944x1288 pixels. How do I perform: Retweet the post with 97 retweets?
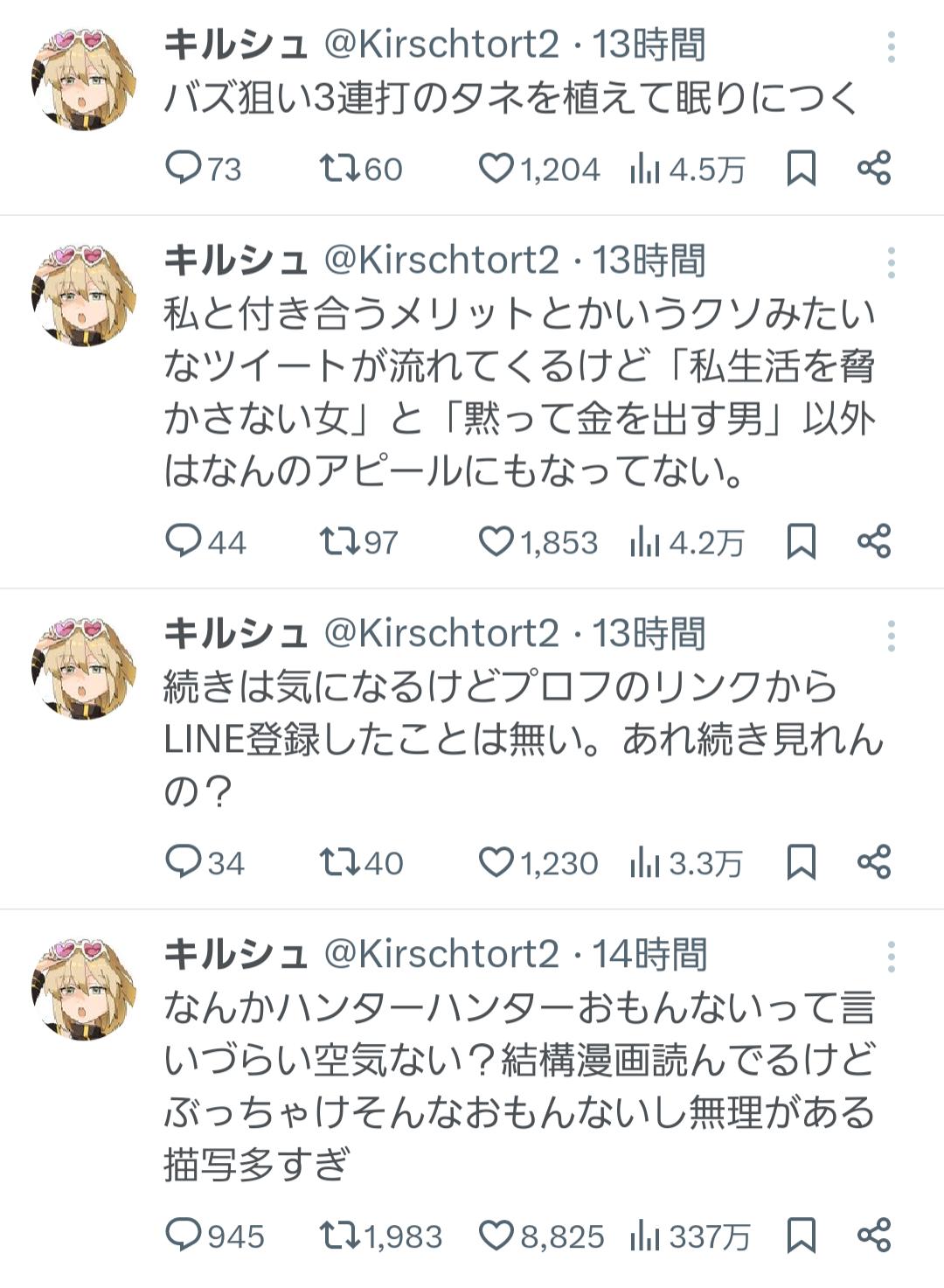(358, 542)
